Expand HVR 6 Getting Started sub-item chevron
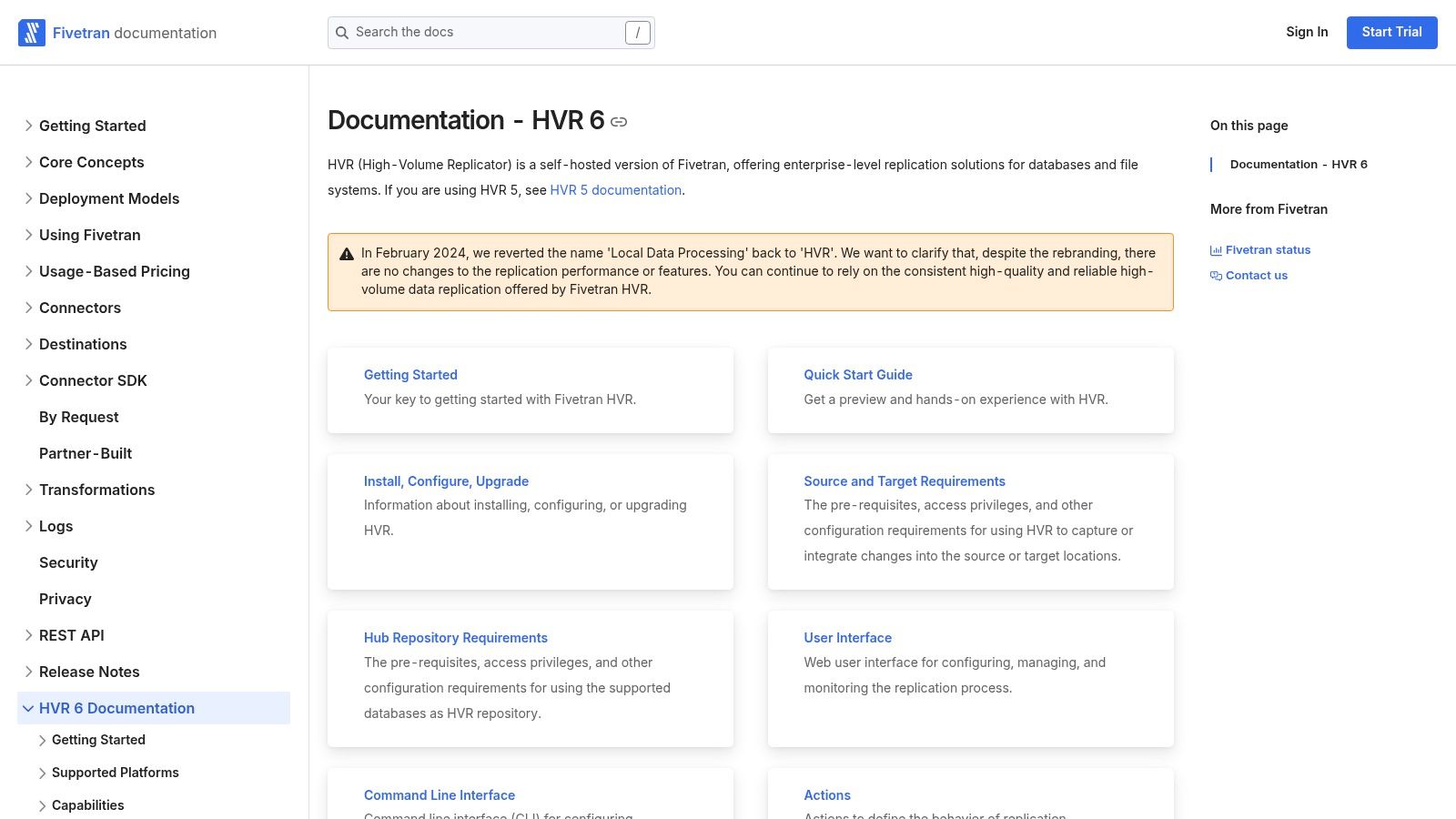 (x=42, y=741)
